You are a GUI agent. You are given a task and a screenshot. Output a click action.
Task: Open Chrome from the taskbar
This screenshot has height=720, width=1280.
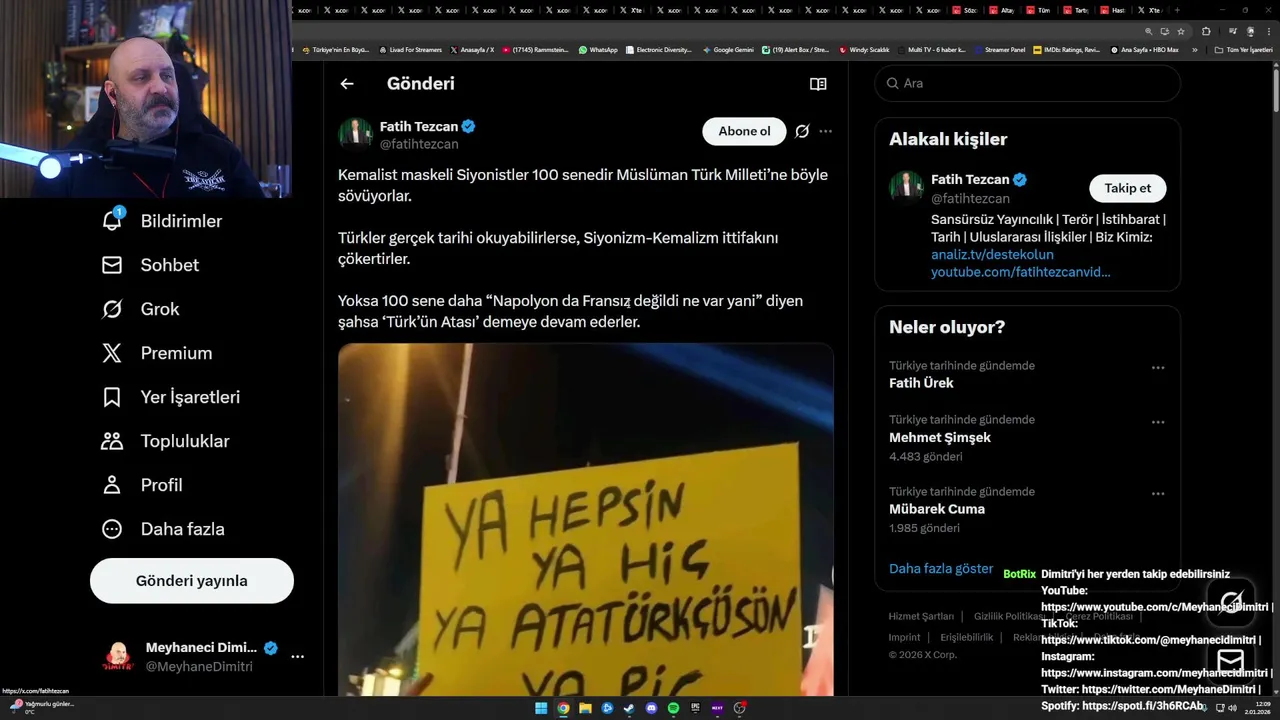coord(563,708)
